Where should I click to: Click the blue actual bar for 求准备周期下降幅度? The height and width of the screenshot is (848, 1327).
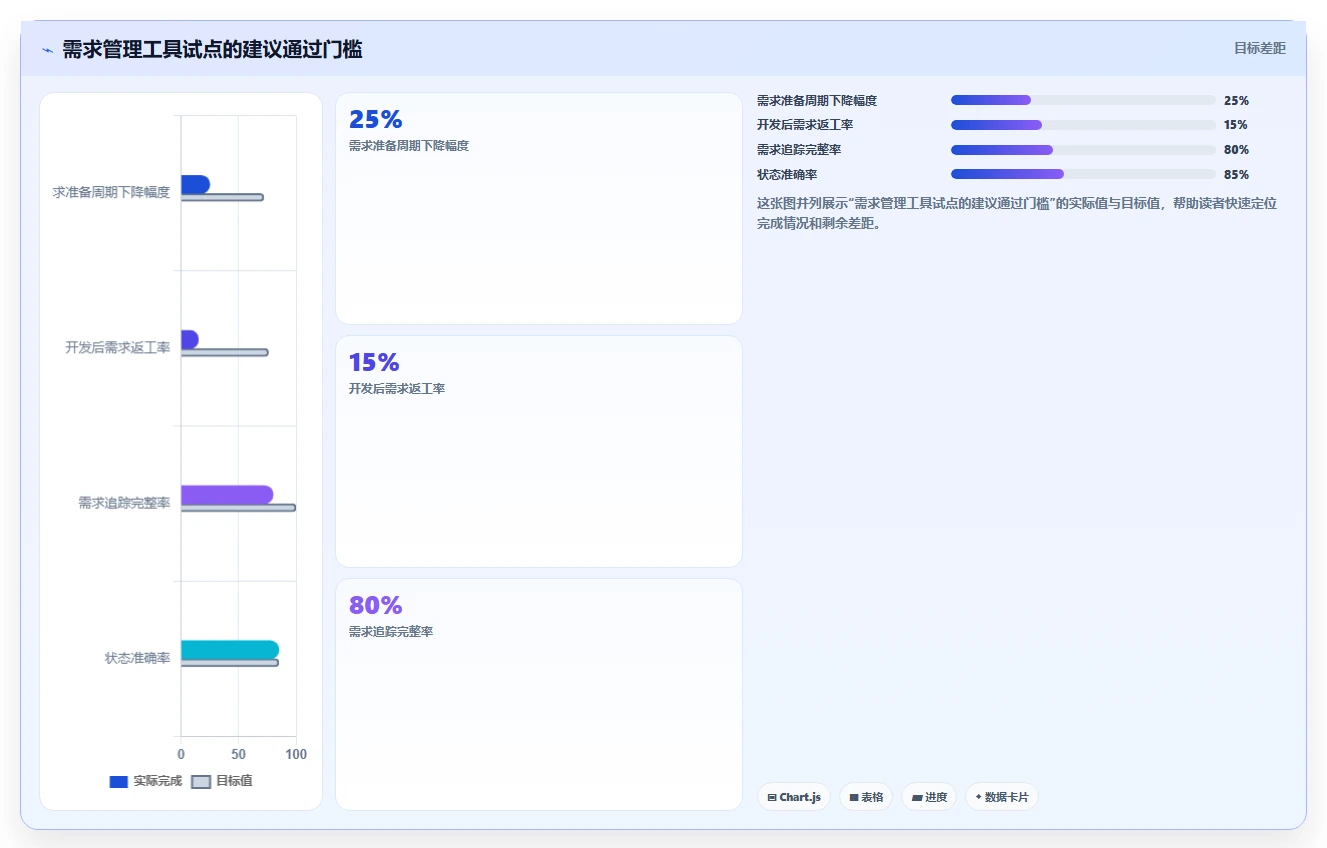pos(195,184)
